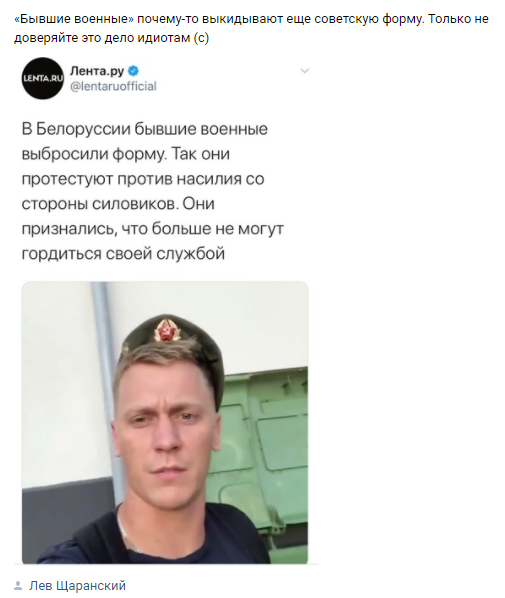Image resolution: width=505 pixels, height=598 pixels.
Task: Open the round LENTA.RU avatar logo
Action: (42, 78)
